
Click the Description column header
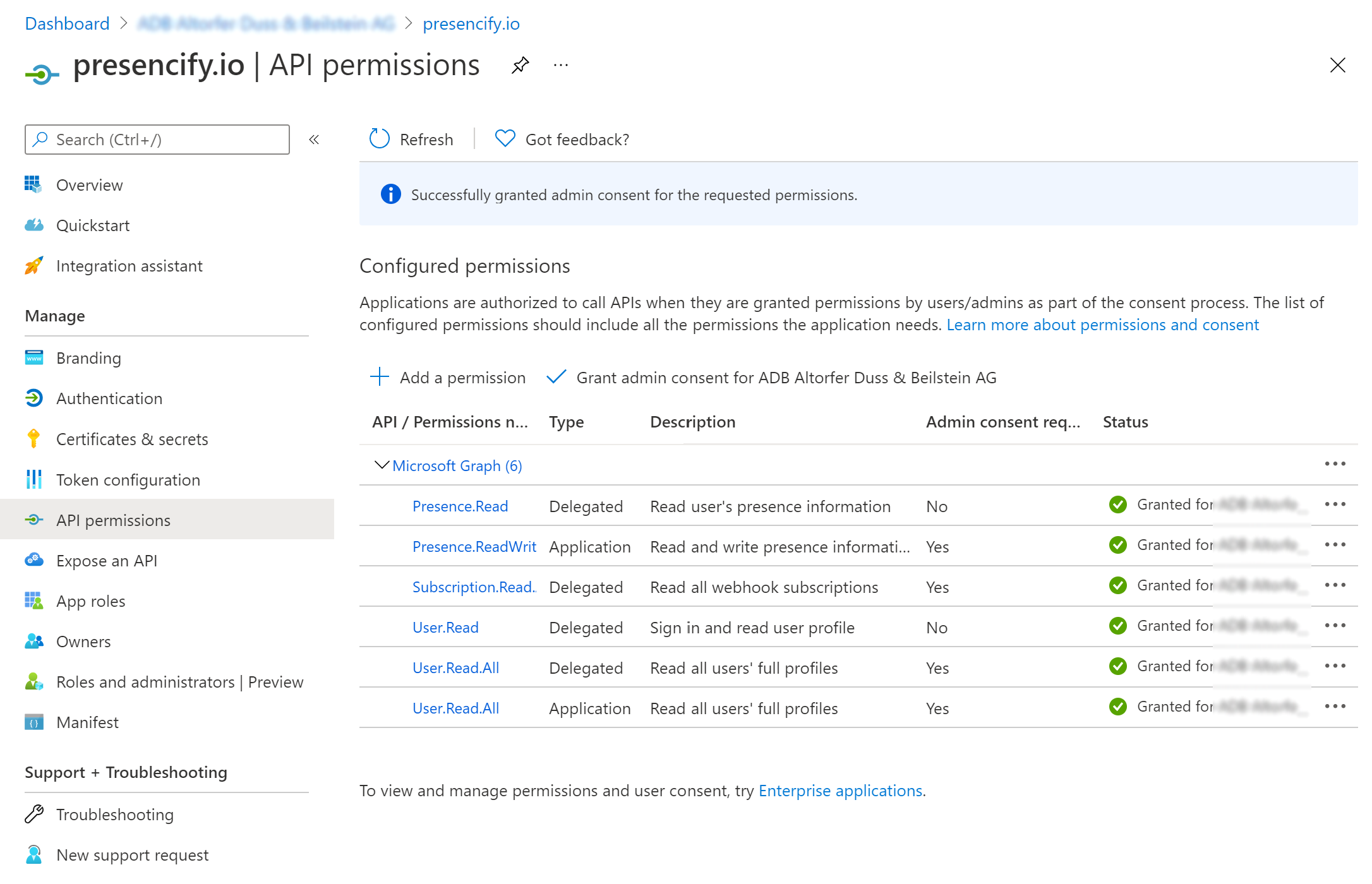692,422
